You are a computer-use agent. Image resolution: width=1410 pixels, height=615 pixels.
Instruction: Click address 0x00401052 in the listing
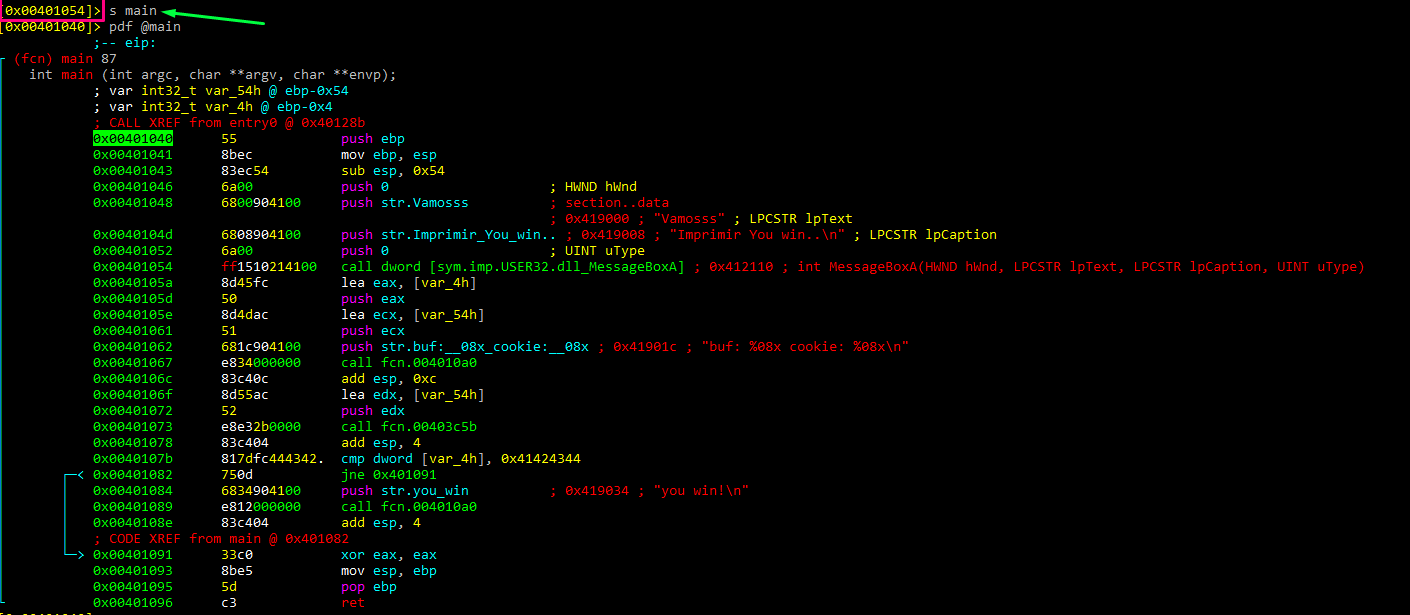click(x=133, y=250)
